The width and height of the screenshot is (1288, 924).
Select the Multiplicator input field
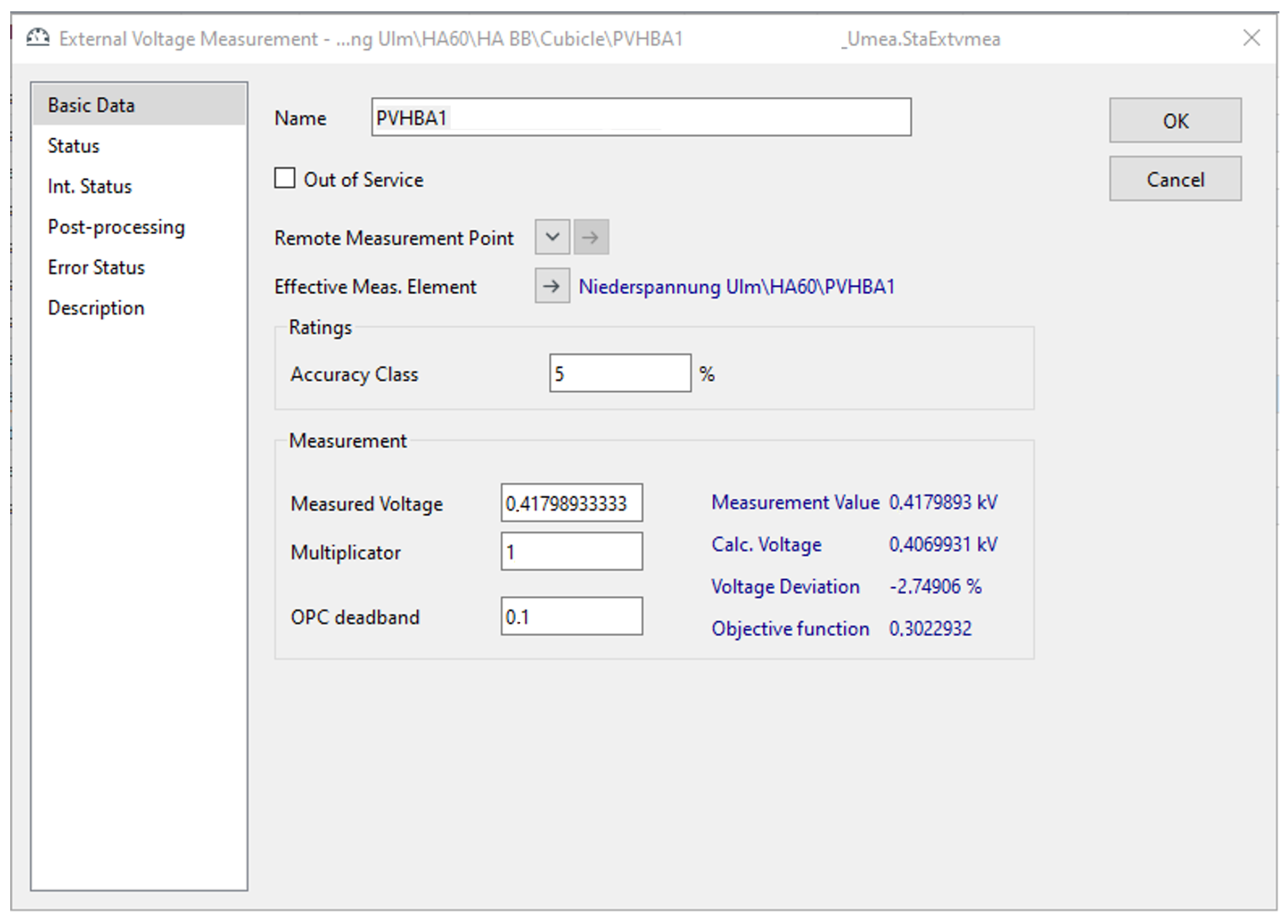click(572, 552)
